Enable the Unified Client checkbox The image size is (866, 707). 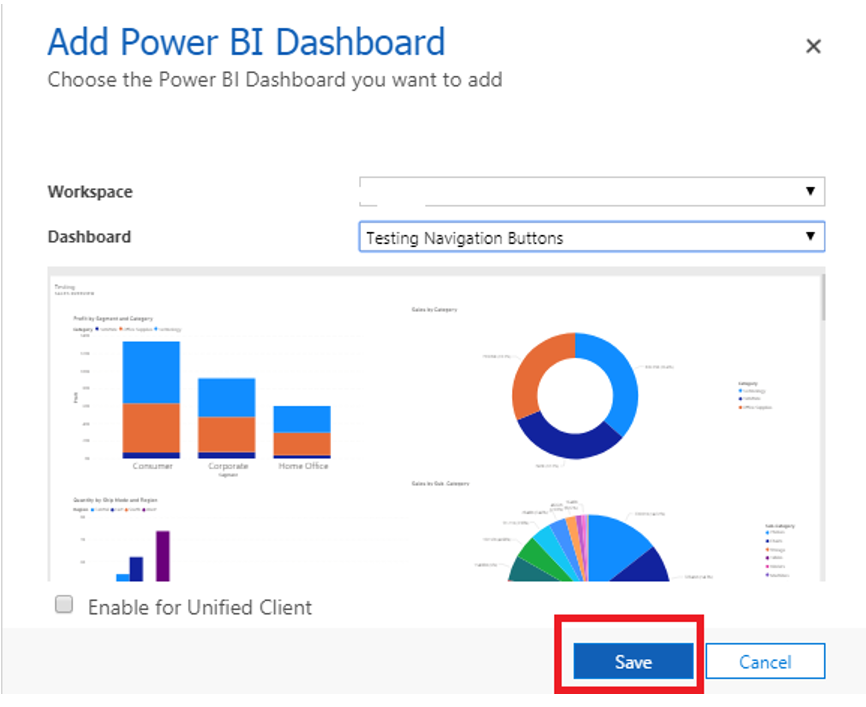(63, 604)
